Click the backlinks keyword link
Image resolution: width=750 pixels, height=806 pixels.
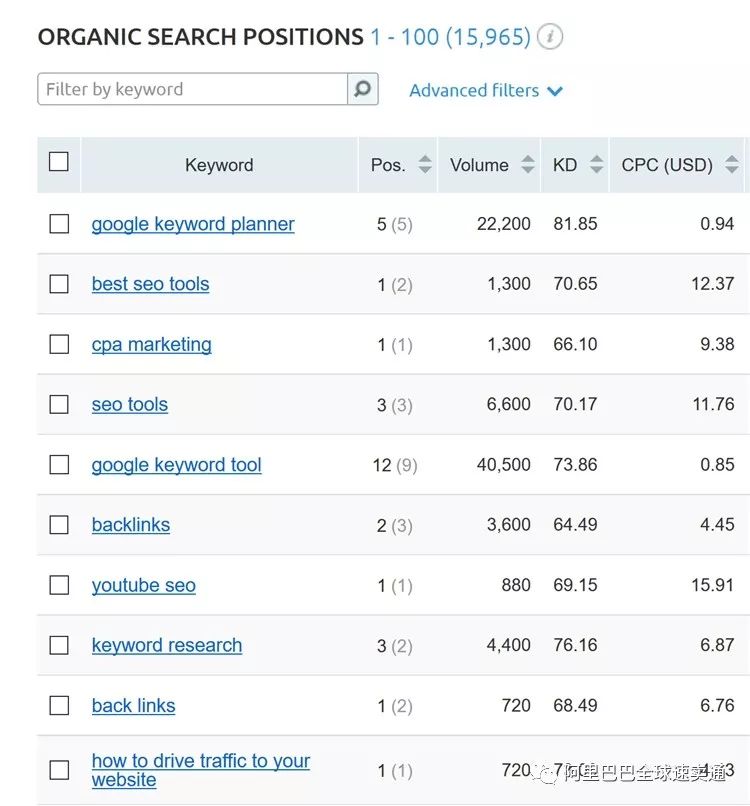tap(130, 525)
